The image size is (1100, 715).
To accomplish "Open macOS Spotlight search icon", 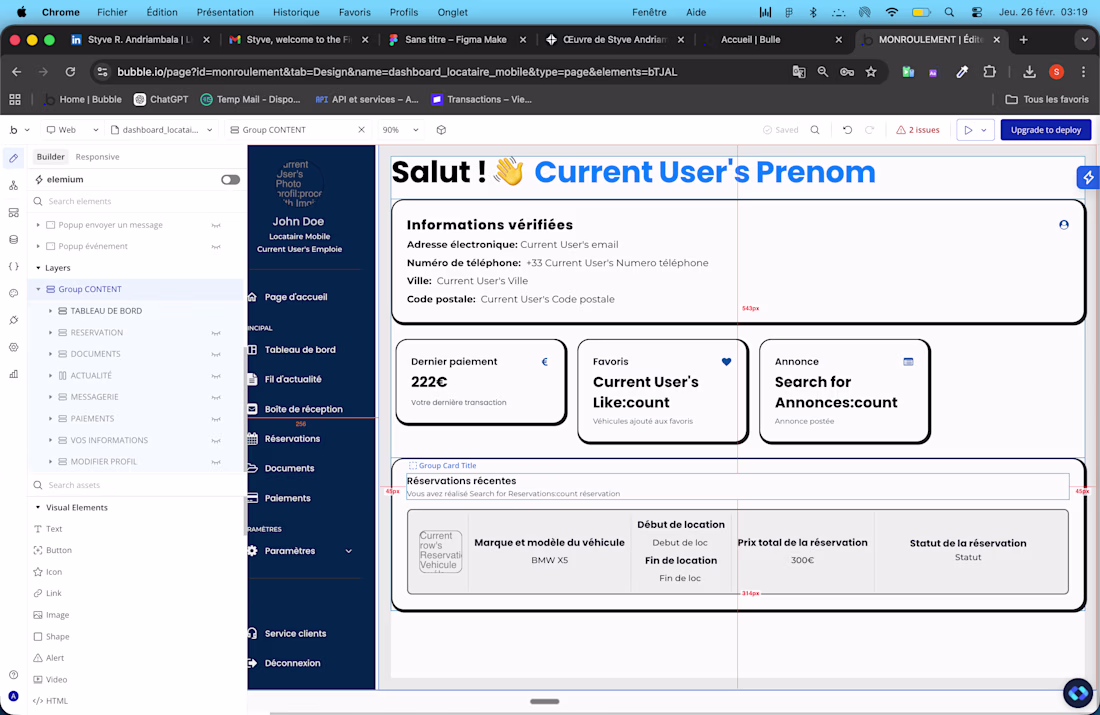I will point(949,12).
